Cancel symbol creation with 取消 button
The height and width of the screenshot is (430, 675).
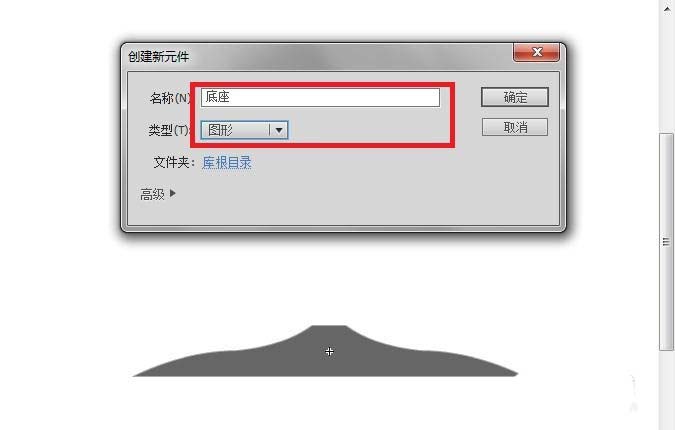[x=515, y=127]
